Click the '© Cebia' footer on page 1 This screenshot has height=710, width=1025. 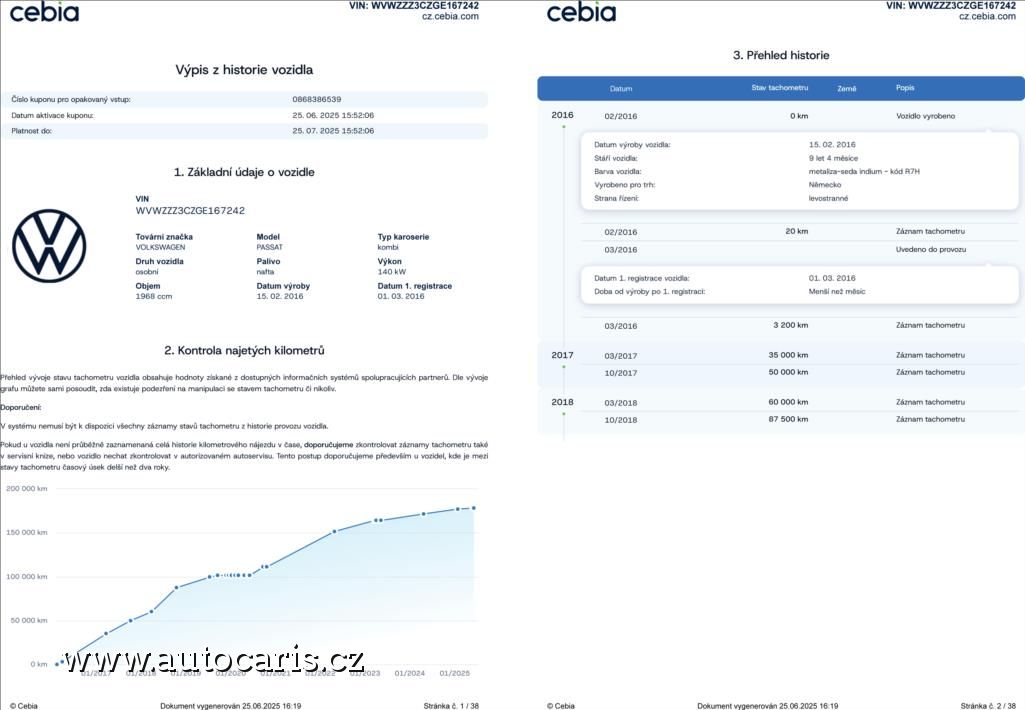[24, 706]
